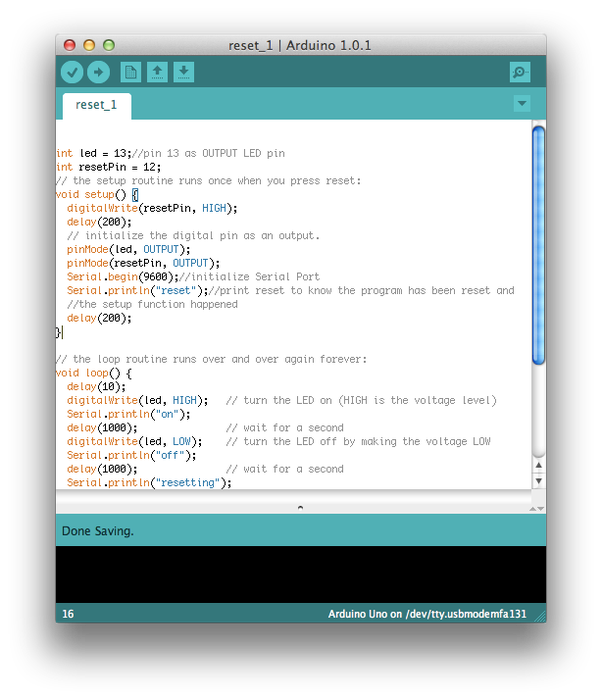Click line number 16 in status bar
This screenshot has height=700, width=602.
[68, 614]
